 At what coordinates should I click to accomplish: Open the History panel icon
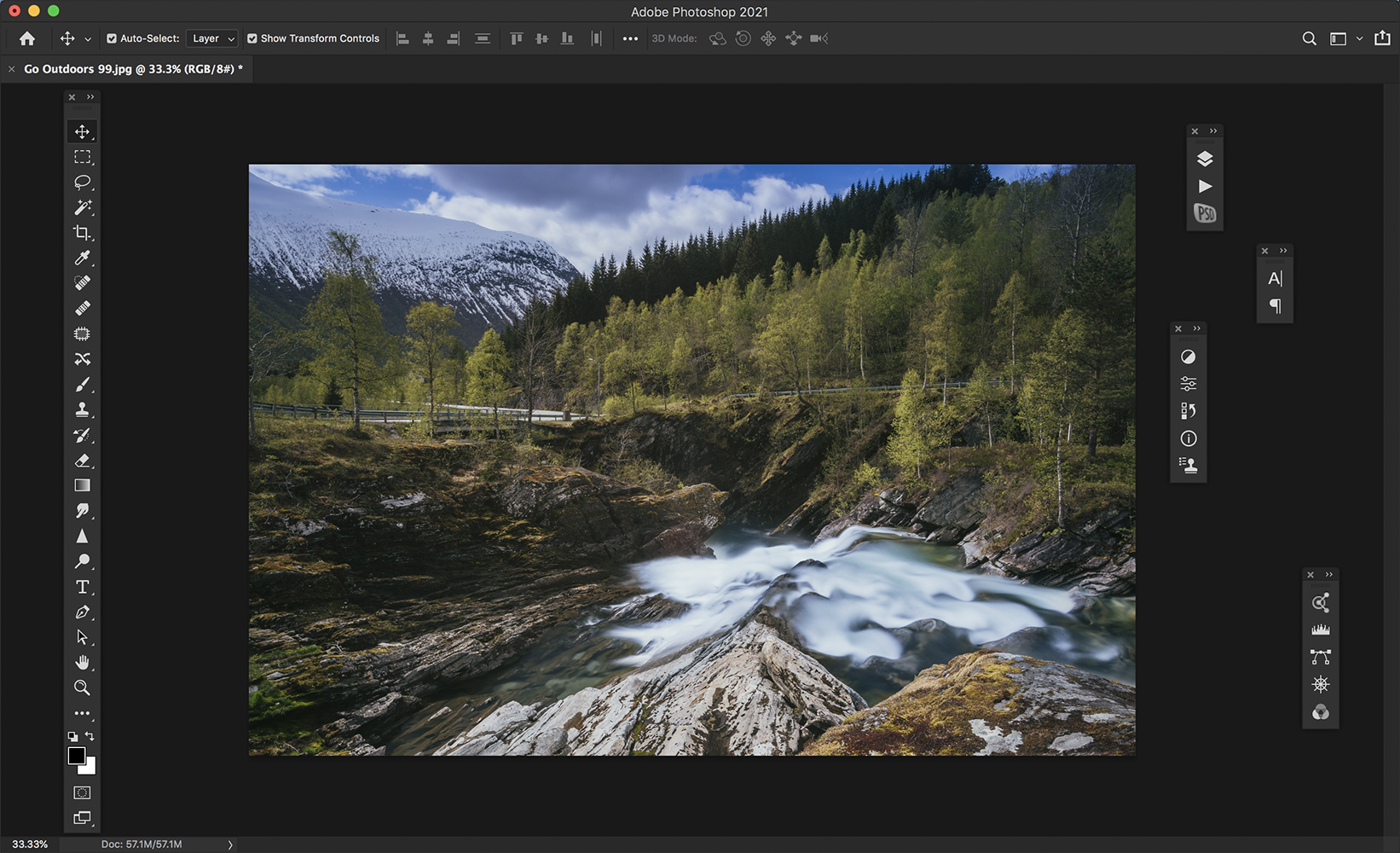pos(1188,411)
